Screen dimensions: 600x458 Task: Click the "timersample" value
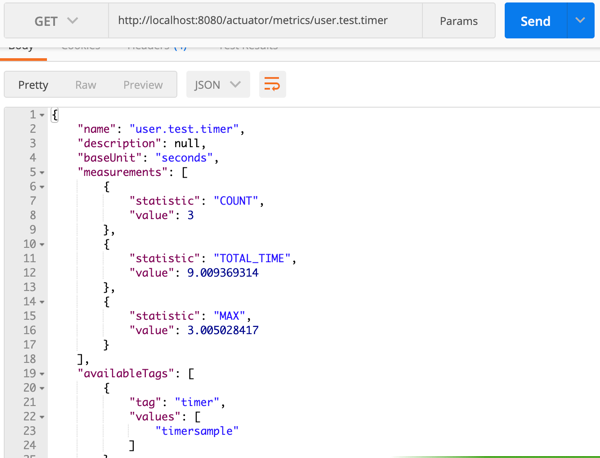tap(197, 431)
